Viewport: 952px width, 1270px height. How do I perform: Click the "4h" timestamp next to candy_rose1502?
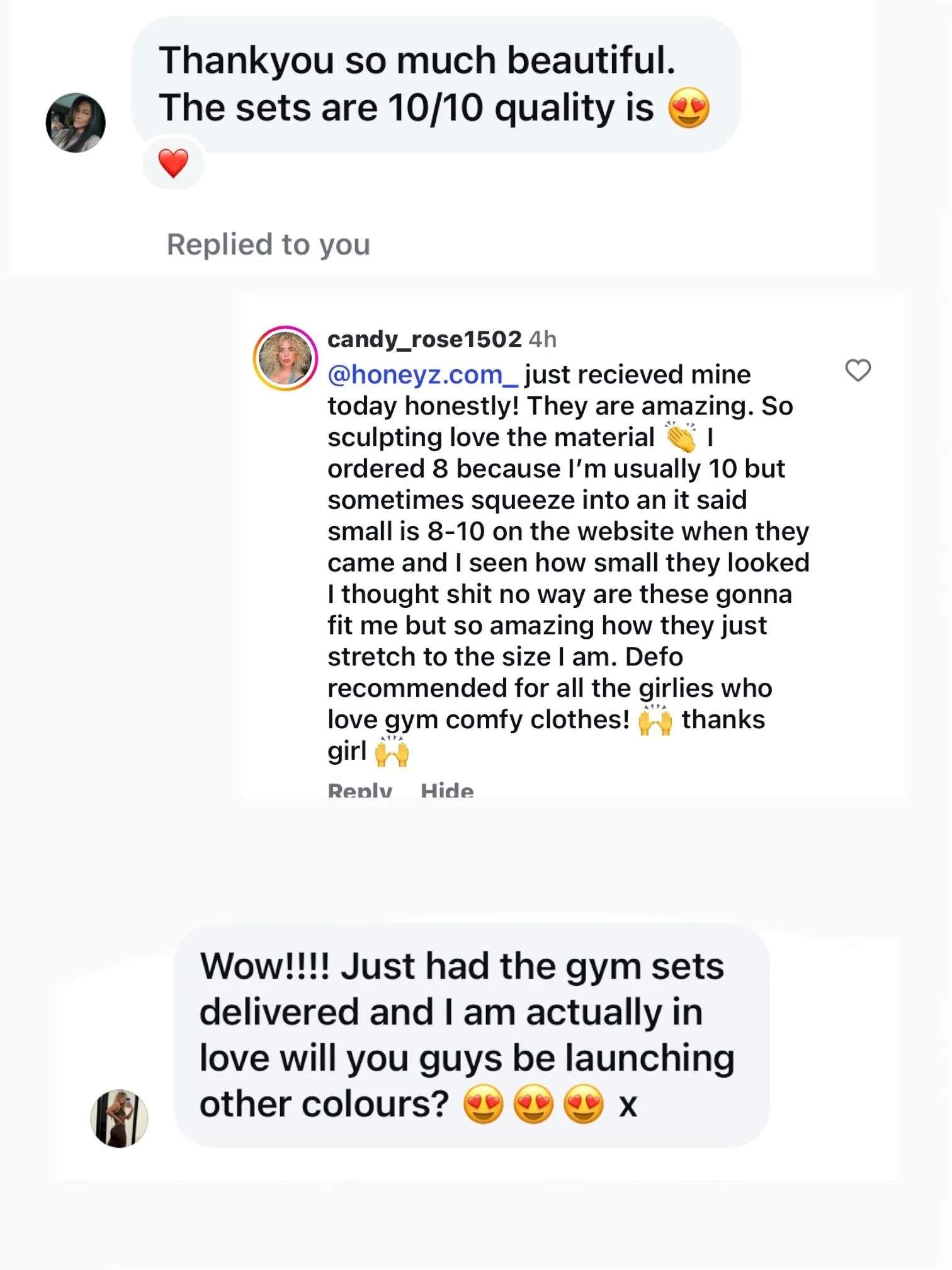(x=543, y=340)
